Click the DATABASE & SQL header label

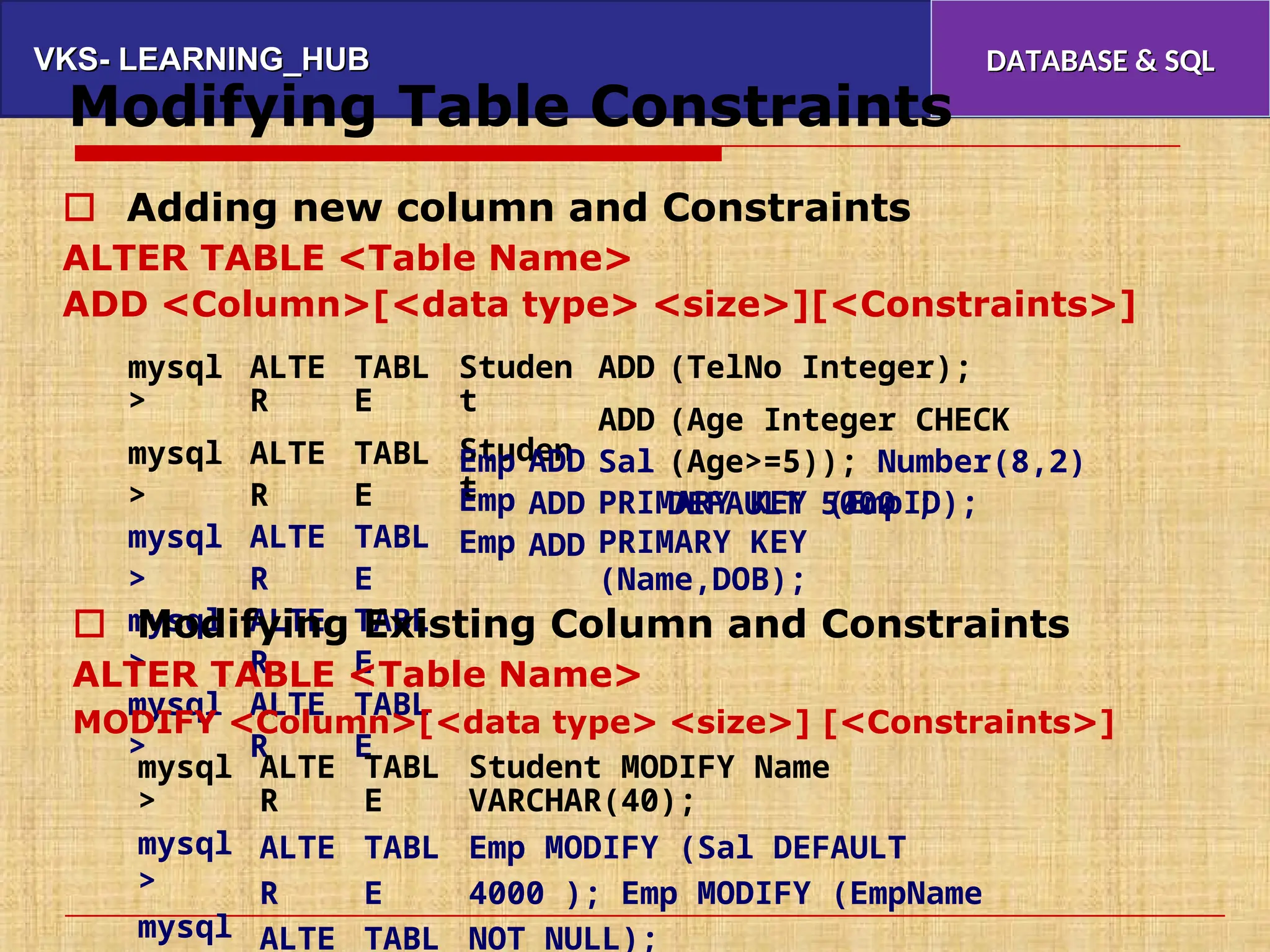1100,61
